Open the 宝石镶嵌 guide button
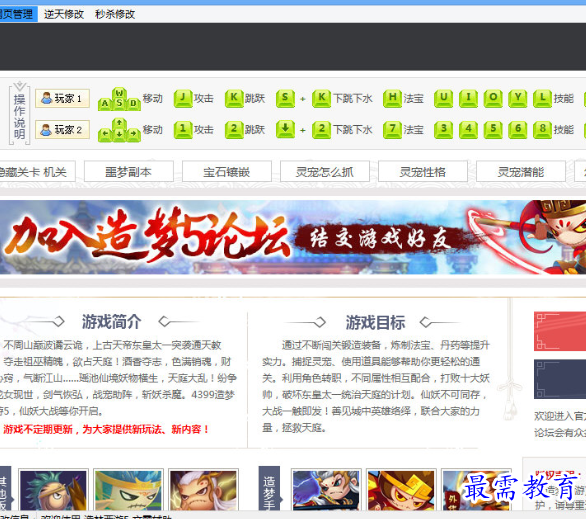Viewport: 586px width, 519px height. (x=227, y=172)
